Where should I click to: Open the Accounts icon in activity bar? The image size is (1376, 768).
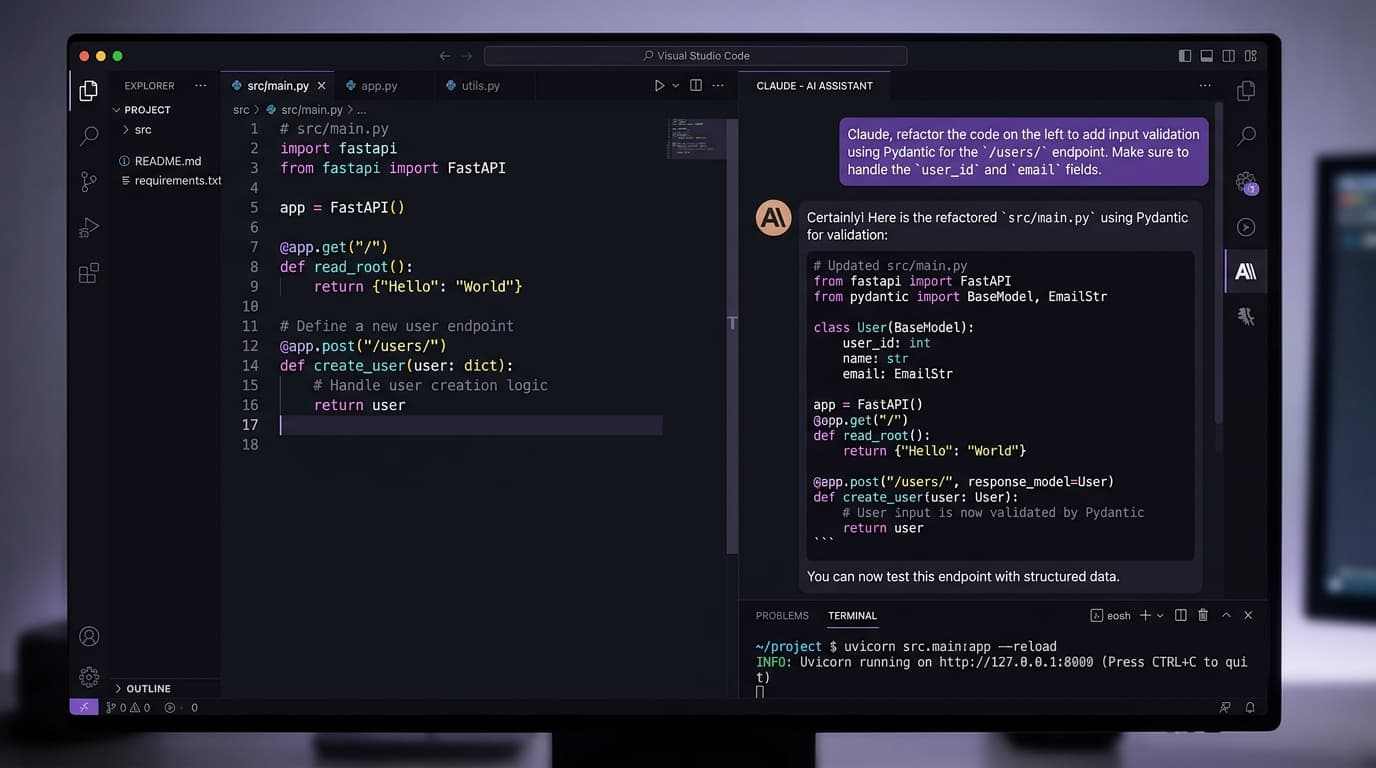[88, 635]
